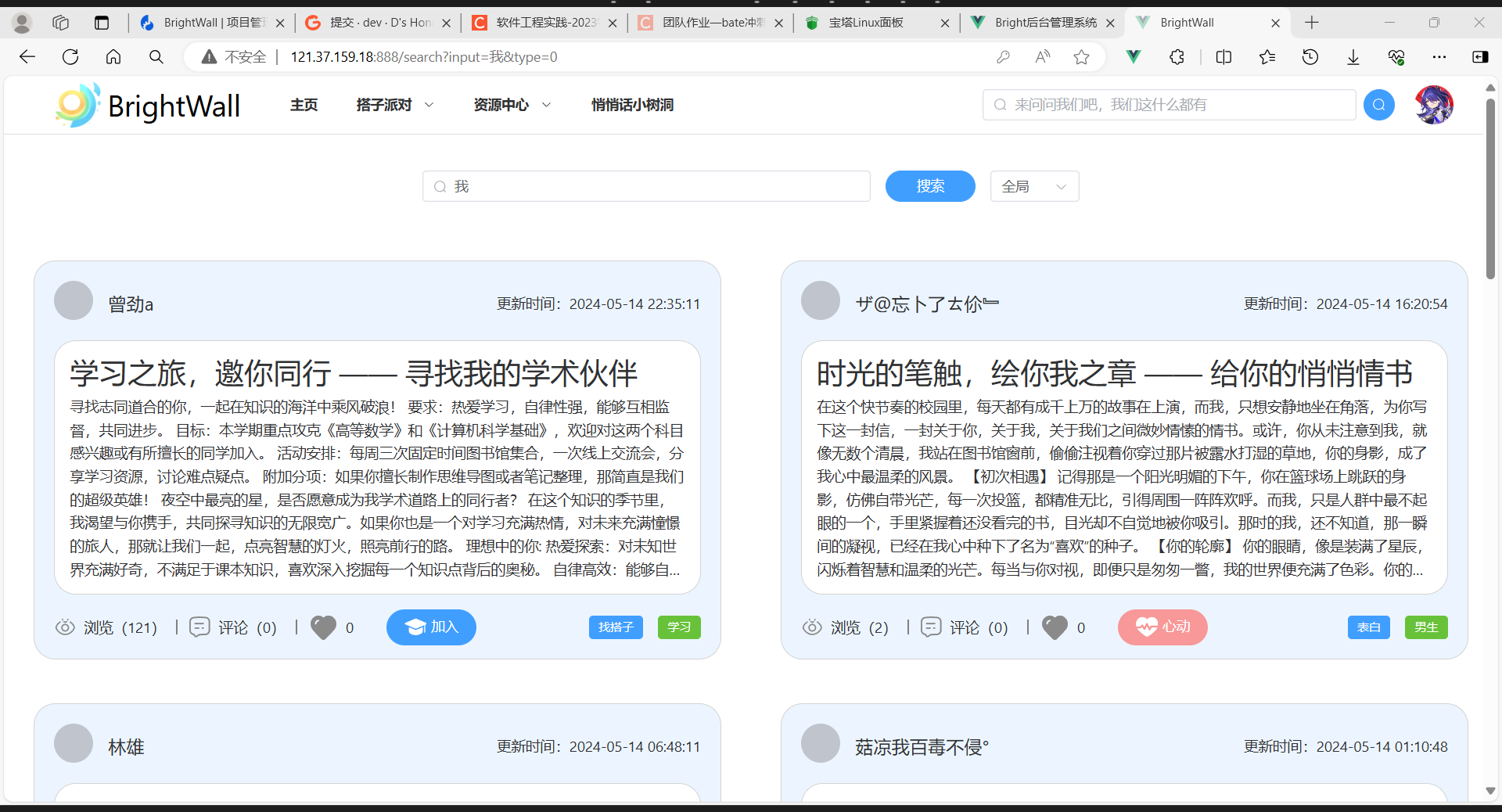
Task: Click 林雄's profile avatar
Action: 74,743
